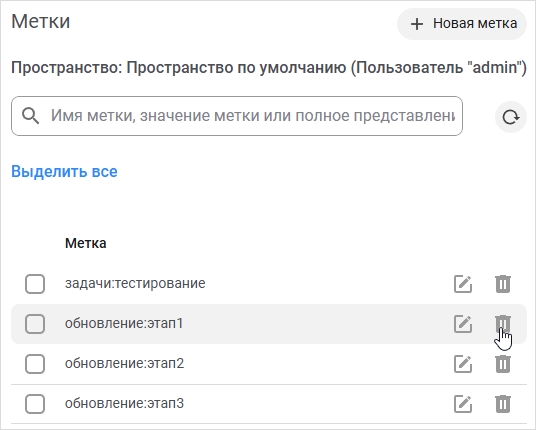
Task: Select the обновление:этап2 row text
Action: [x=124, y=363]
